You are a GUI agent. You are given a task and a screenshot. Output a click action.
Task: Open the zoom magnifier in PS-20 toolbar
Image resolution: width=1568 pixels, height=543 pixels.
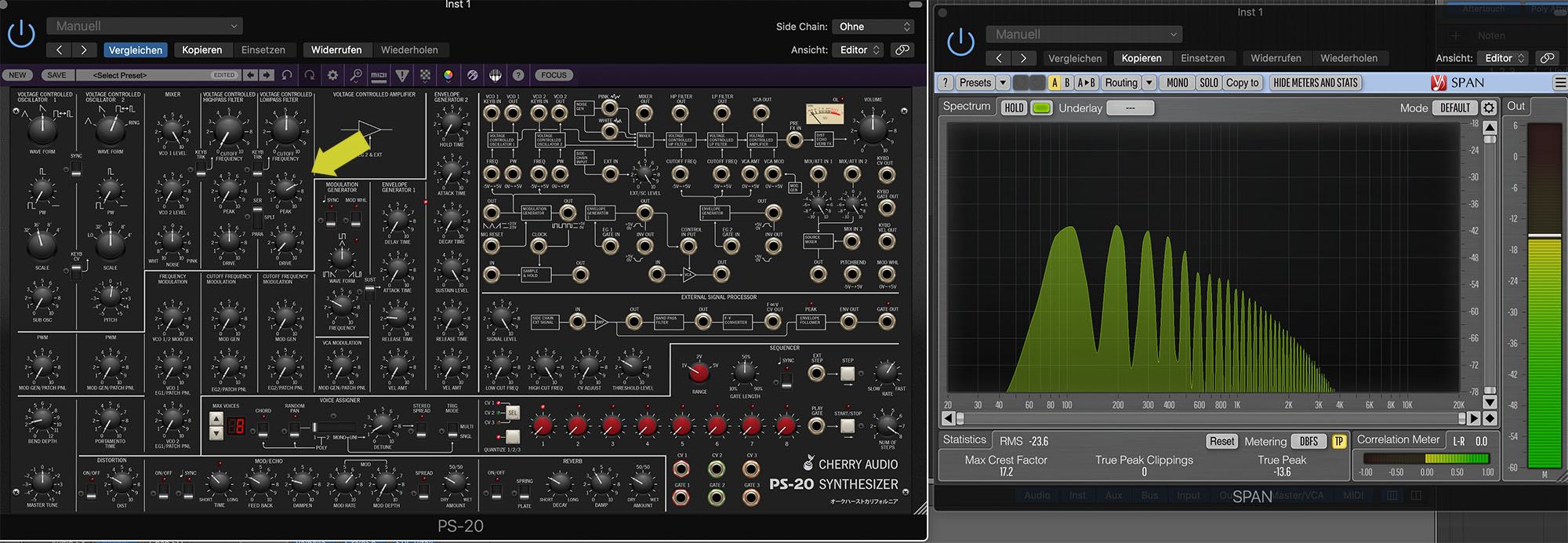356,75
